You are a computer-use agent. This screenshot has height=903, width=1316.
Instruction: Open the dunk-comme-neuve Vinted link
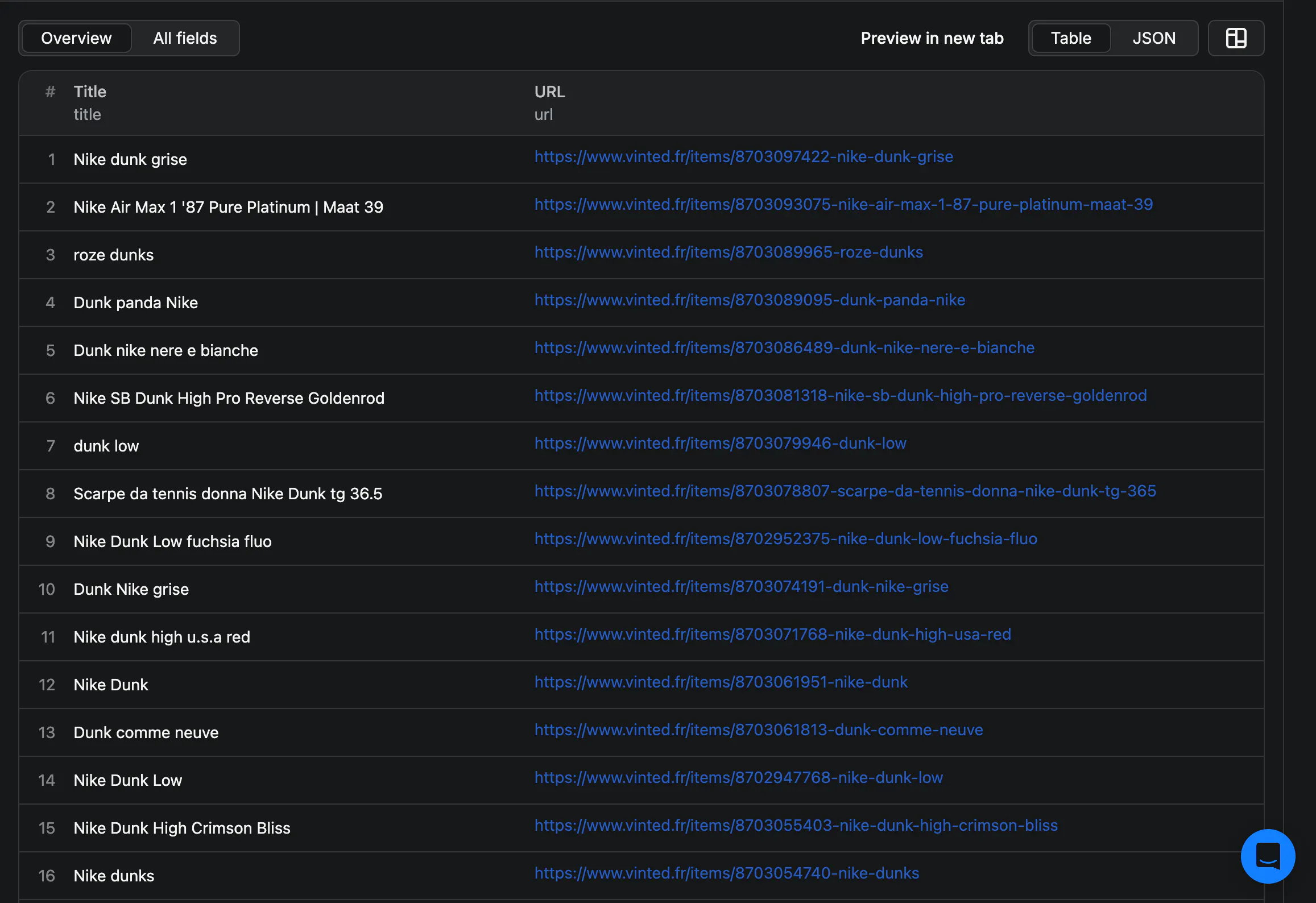click(x=759, y=730)
